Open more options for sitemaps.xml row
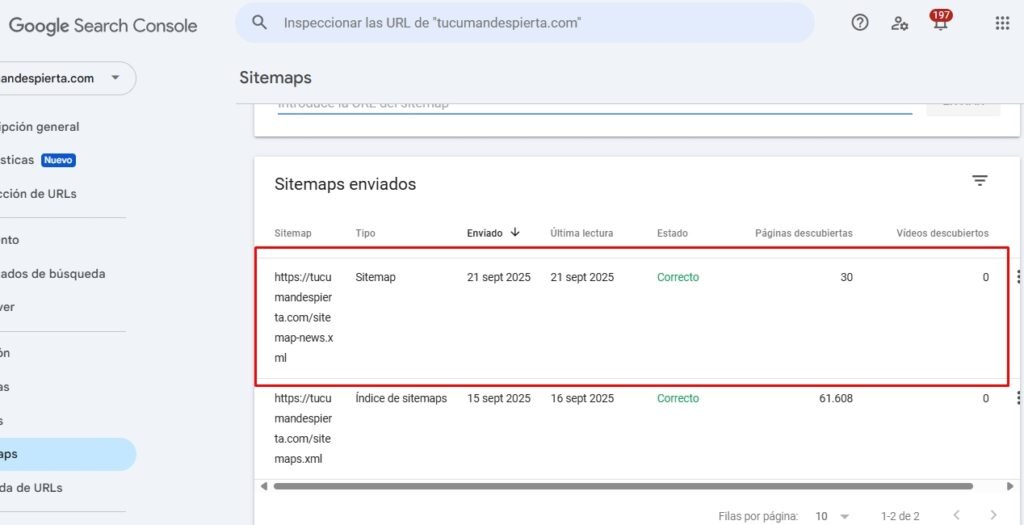 pos(1019,398)
